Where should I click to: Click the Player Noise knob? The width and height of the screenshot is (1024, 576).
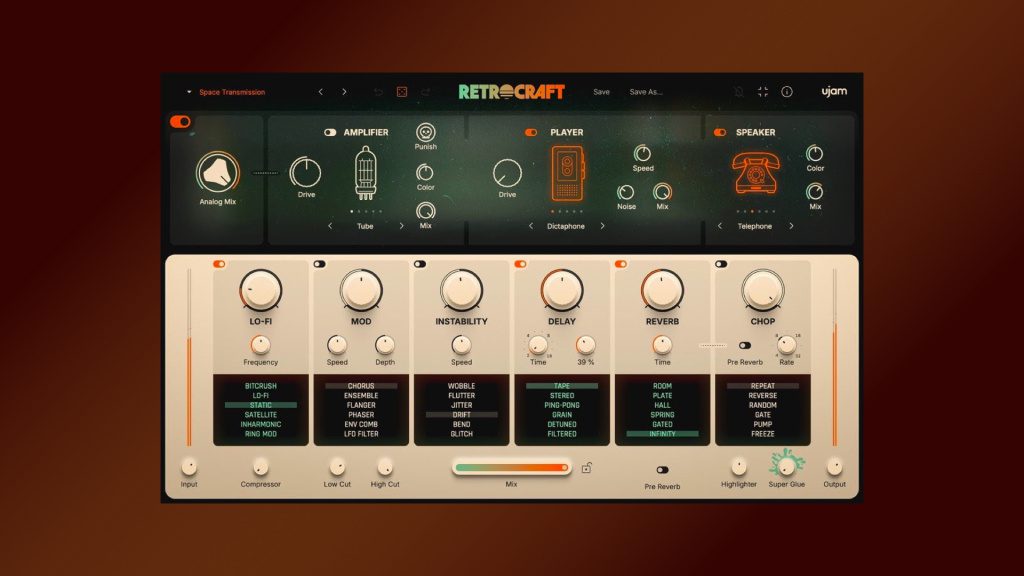626,192
